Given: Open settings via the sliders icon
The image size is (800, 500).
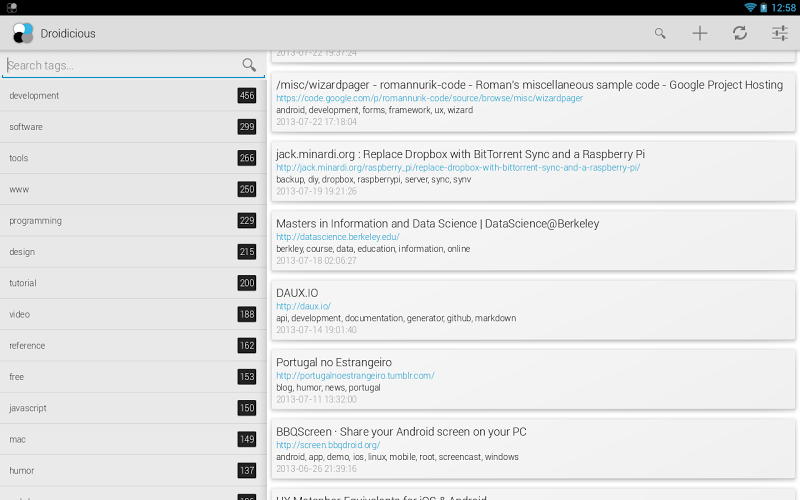Looking at the screenshot, I should 780,33.
